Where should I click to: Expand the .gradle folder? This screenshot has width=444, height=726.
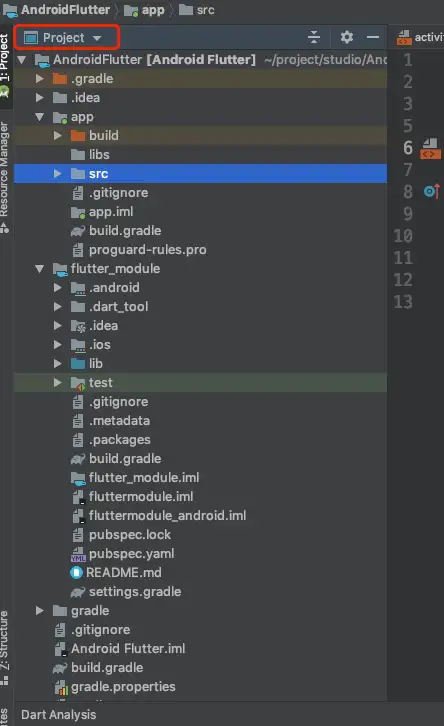(40, 79)
